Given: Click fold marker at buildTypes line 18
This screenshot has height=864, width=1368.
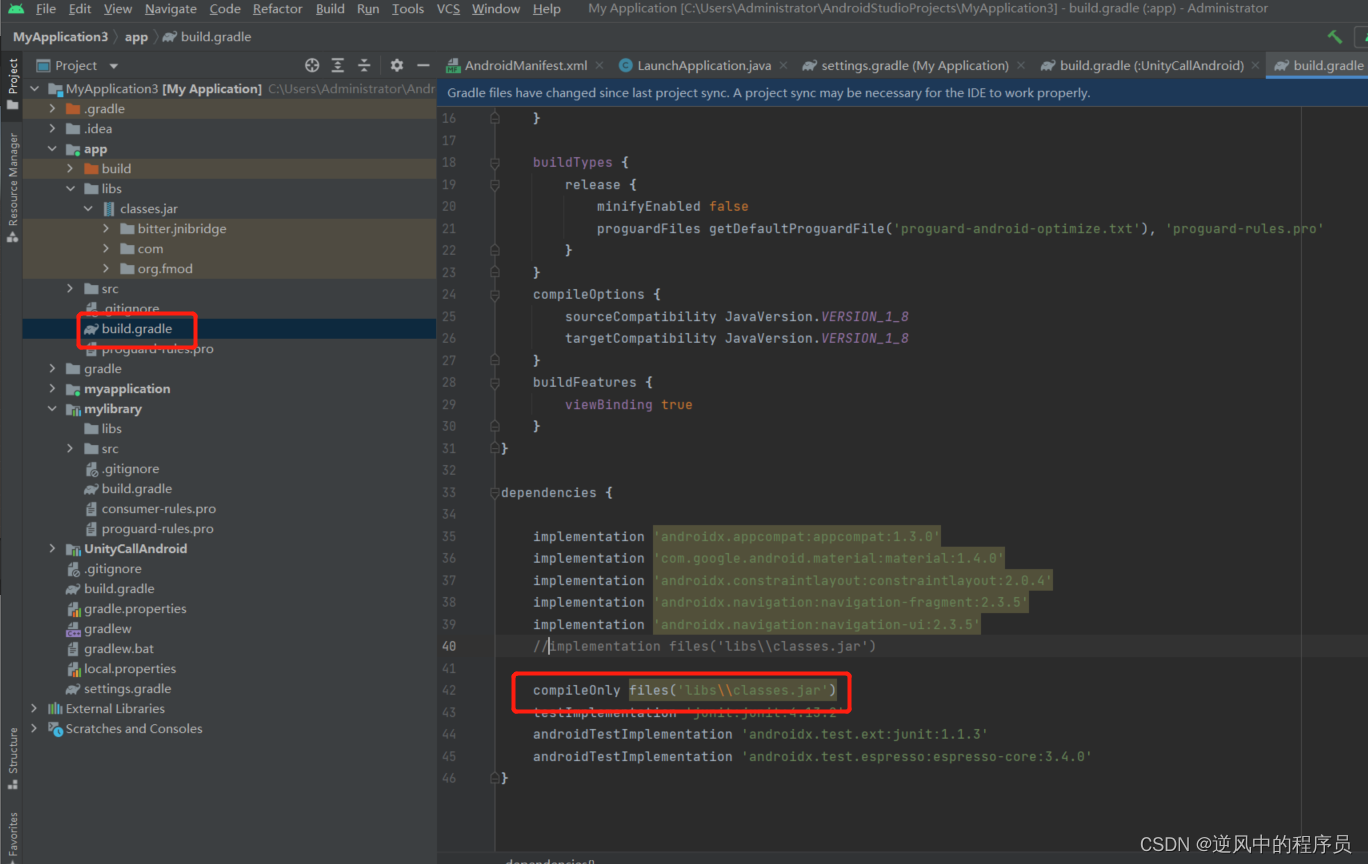Looking at the screenshot, I should [495, 162].
